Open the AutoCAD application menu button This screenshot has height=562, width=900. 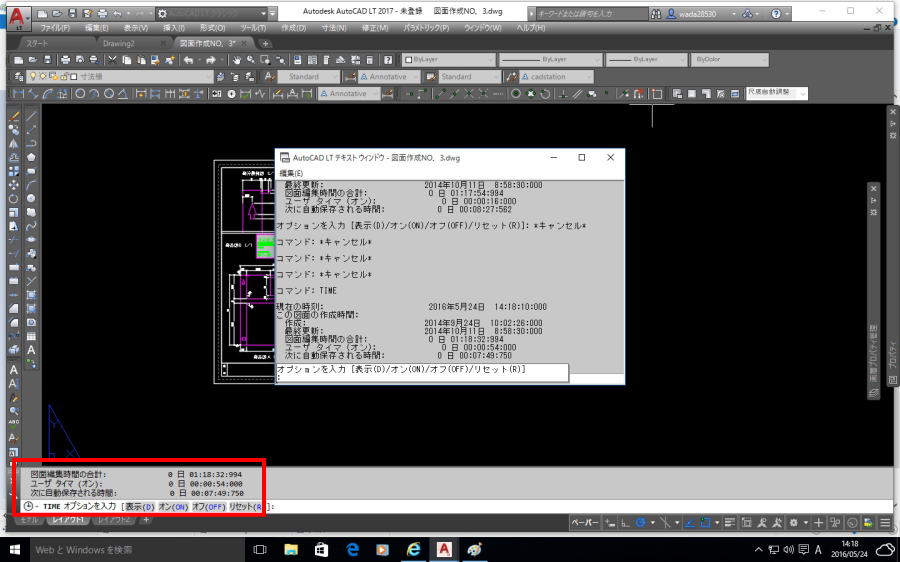pos(19,18)
